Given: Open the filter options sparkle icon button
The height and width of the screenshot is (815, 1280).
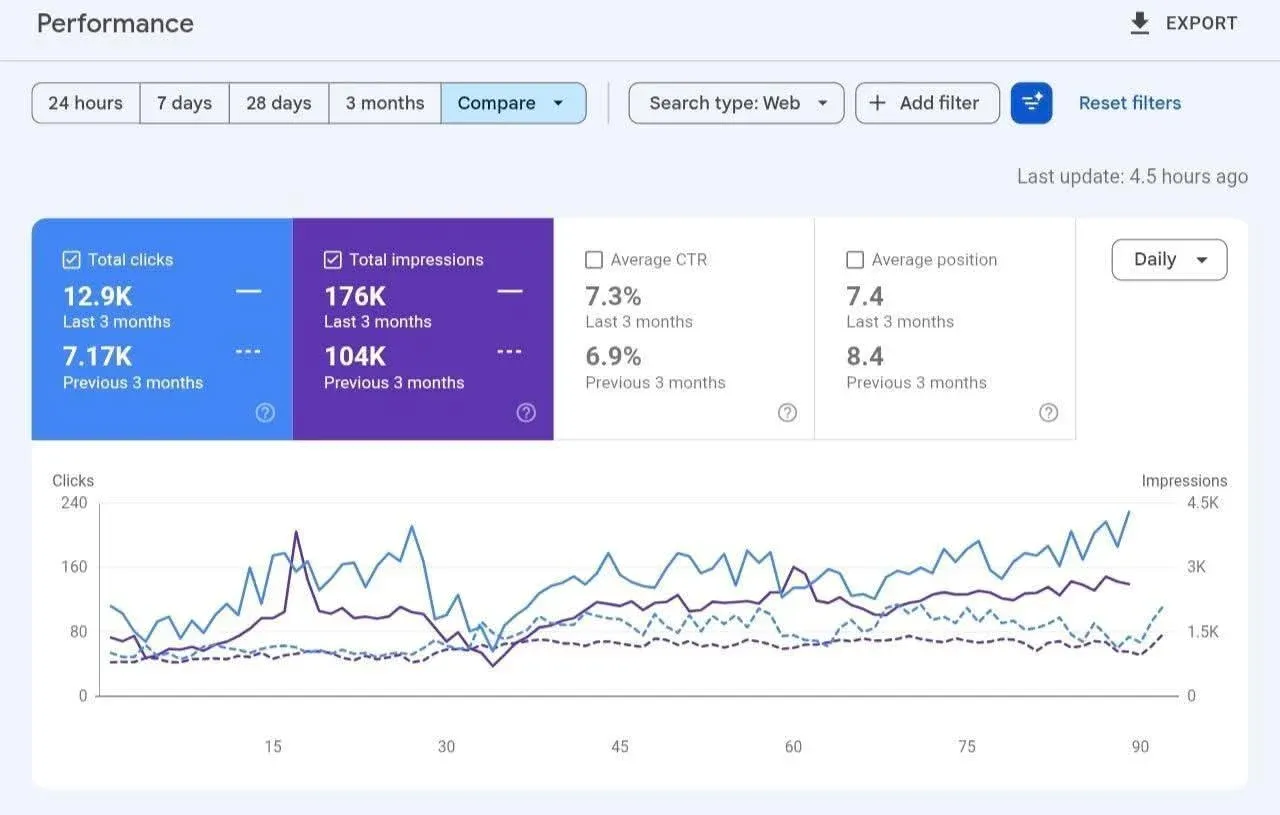Looking at the screenshot, I should click(x=1031, y=103).
